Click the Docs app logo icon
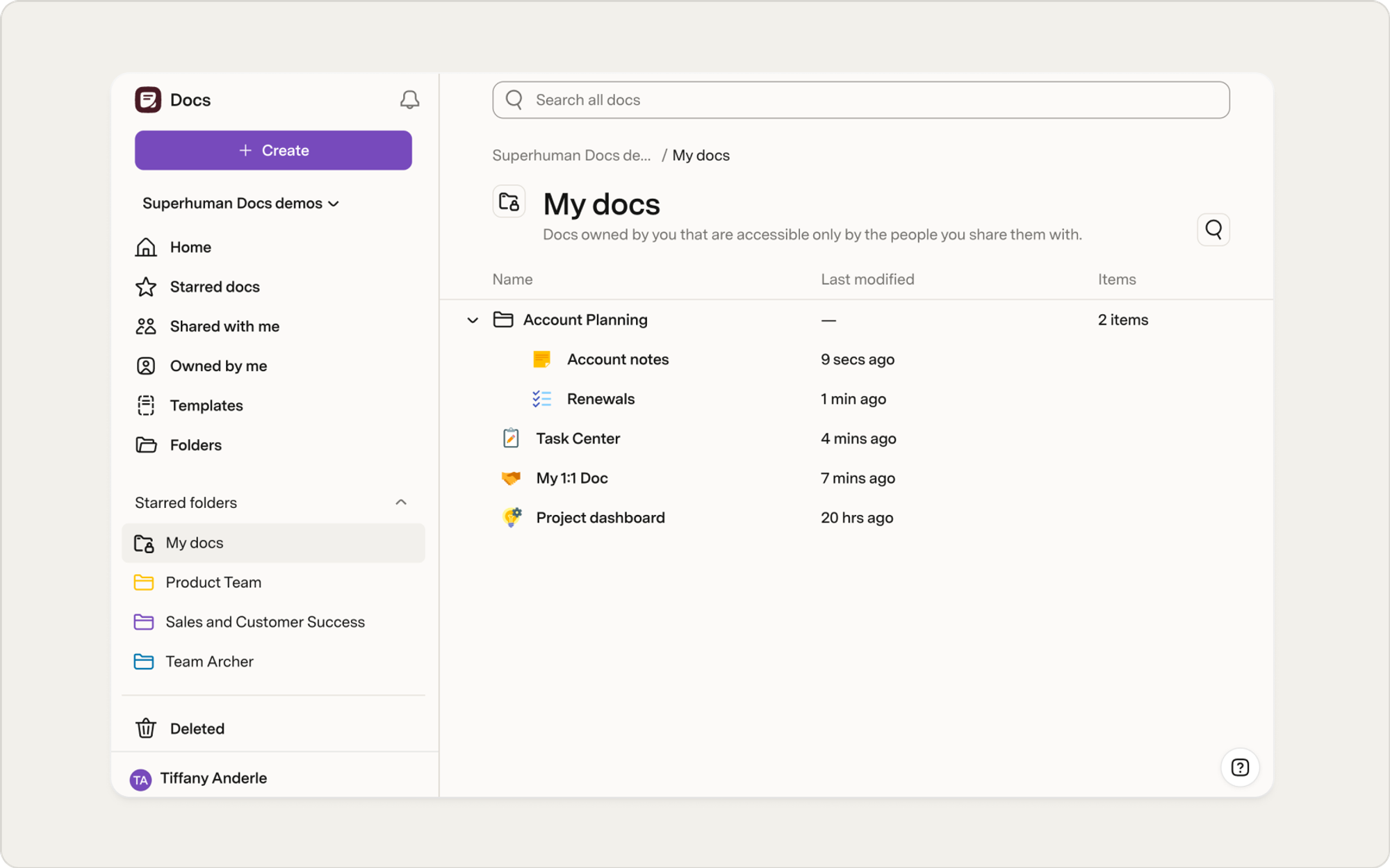Image resolution: width=1390 pixels, height=868 pixels. [x=148, y=100]
